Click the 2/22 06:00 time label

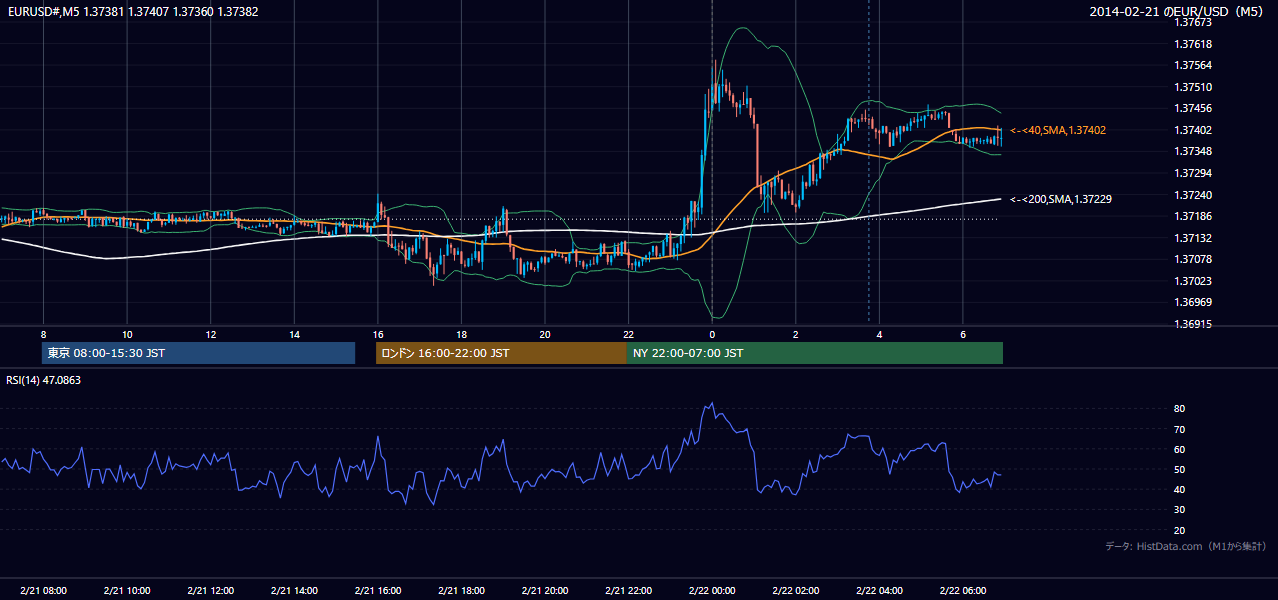coord(962,590)
